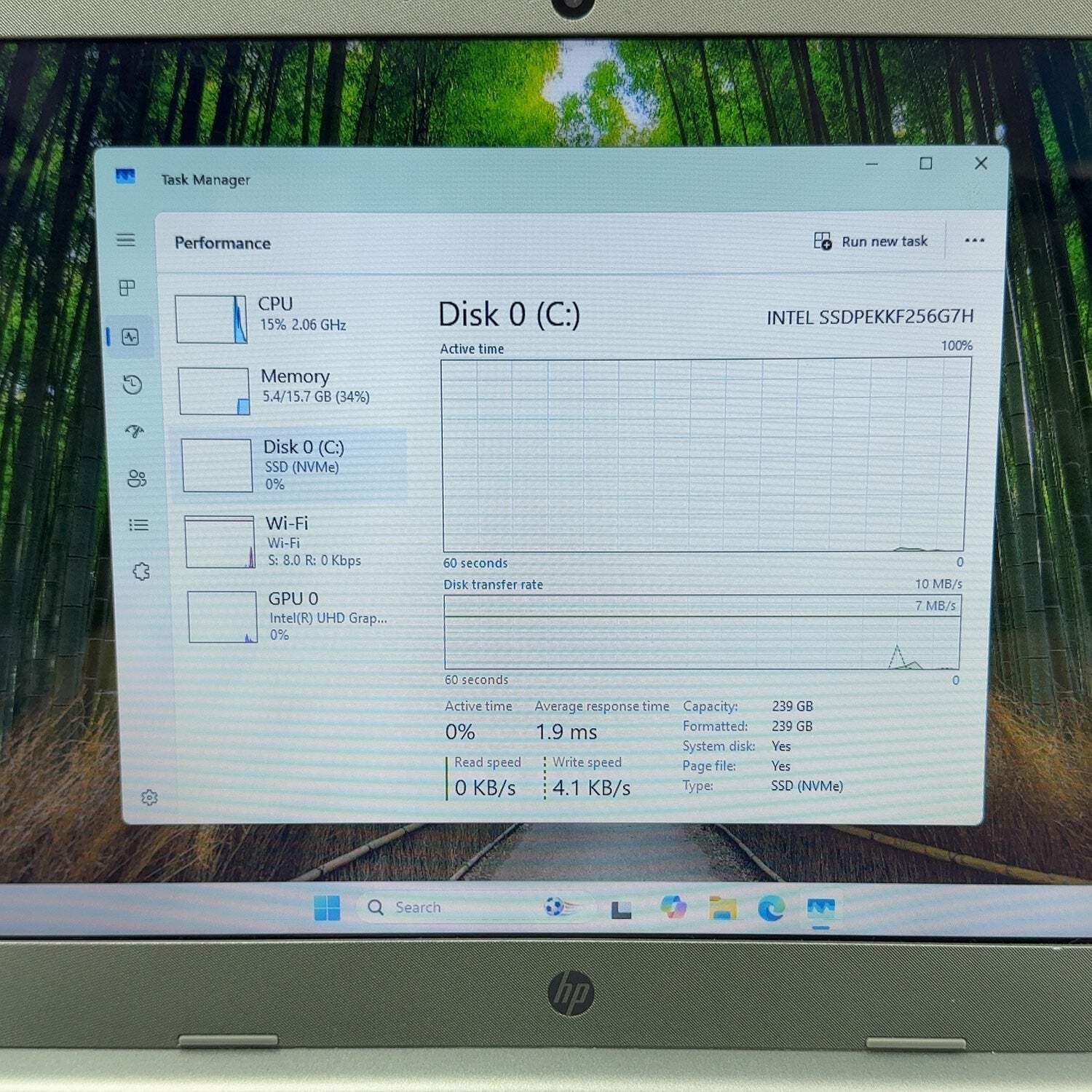Image resolution: width=1092 pixels, height=1092 pixels.
Task: Click the '15% 2.06 GHz' CPU text
Action: [303, 325]
